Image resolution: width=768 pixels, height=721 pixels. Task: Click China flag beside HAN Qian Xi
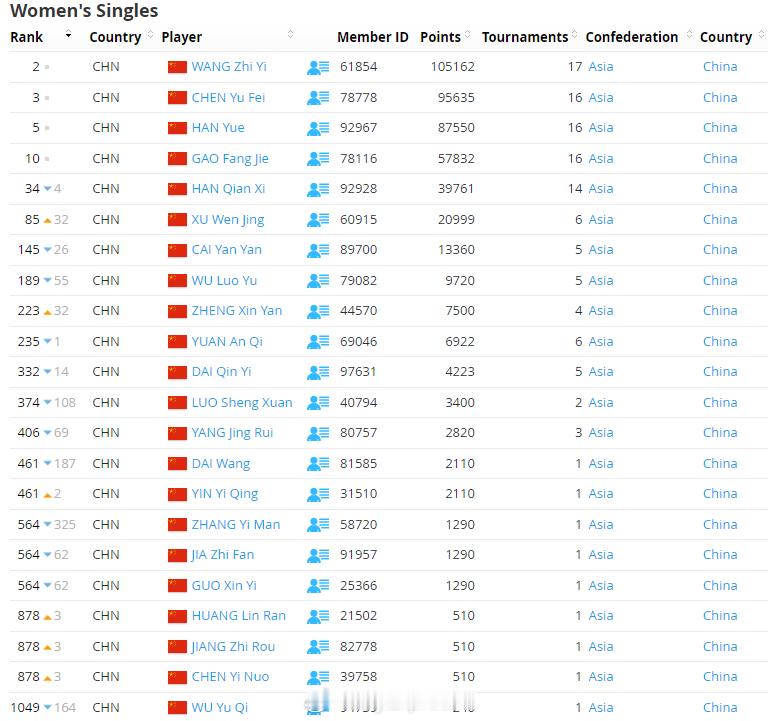(x=177, y=189)
